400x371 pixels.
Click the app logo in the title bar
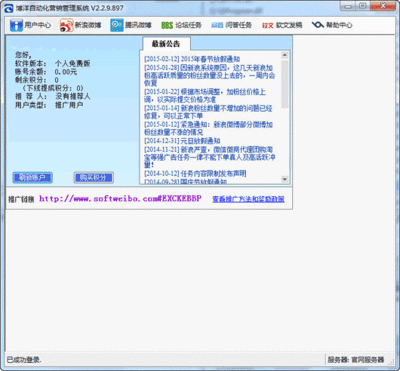pyautogui.click(x=9, y=8)
